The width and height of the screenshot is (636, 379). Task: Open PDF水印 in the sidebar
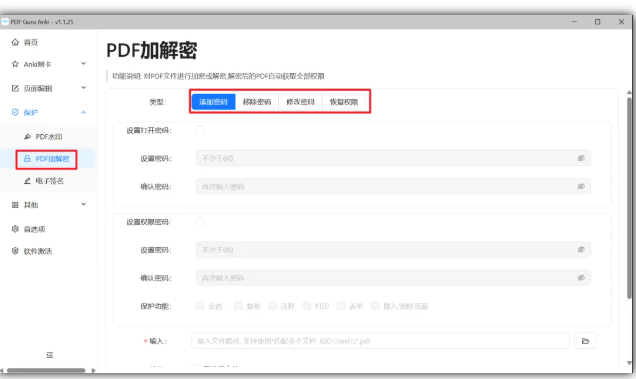tap(48, 137)
